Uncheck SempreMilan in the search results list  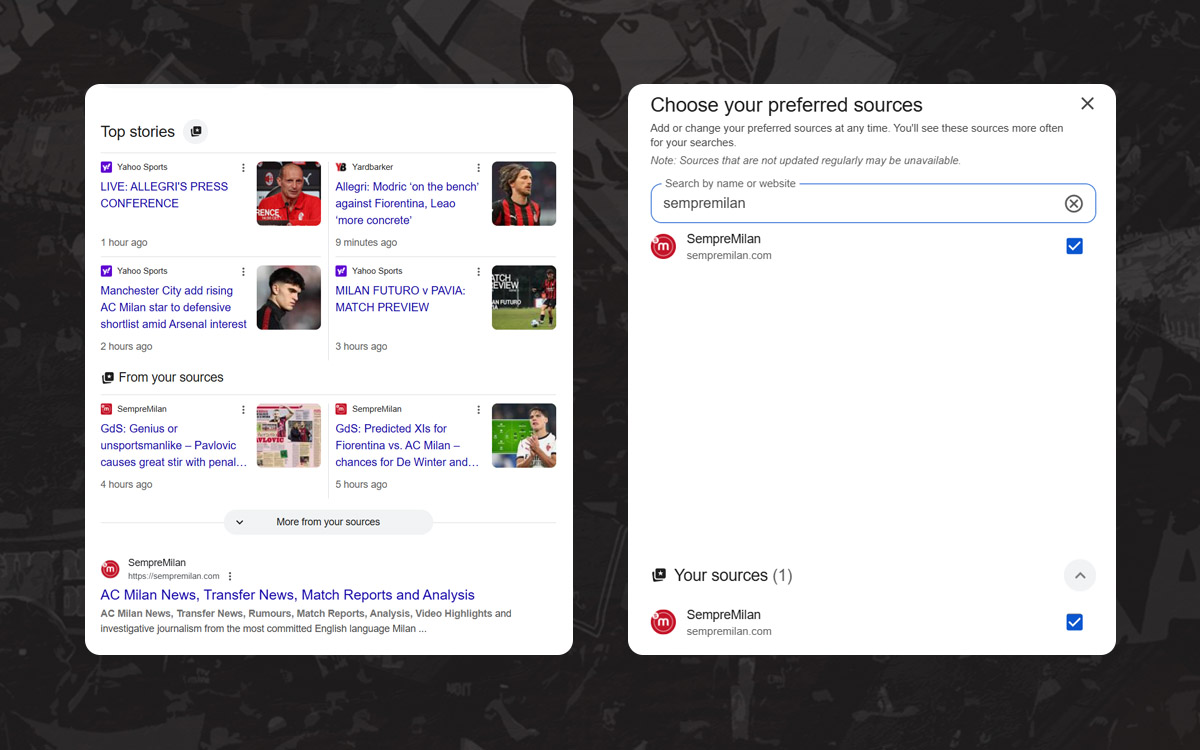1074,246
